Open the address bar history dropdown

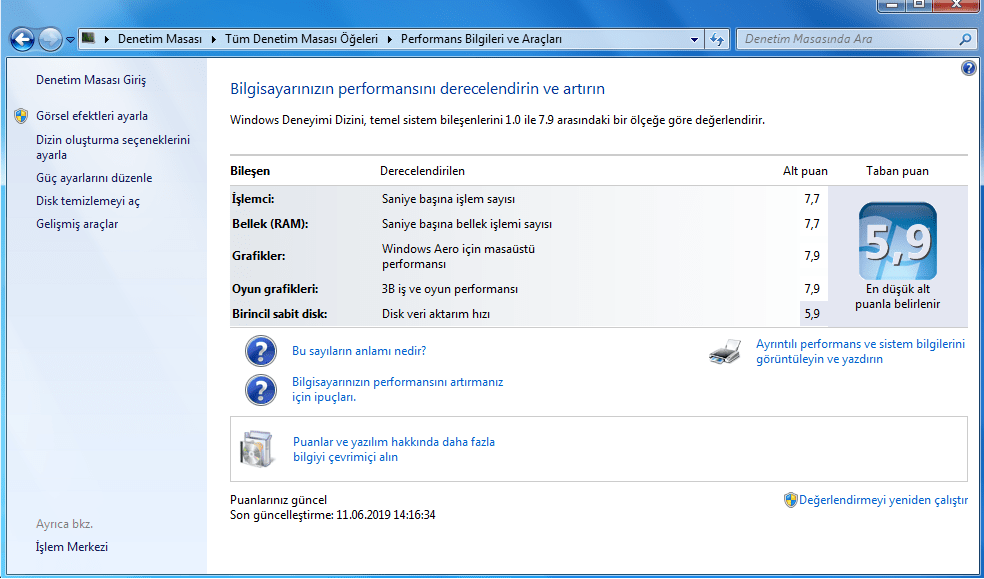pyautogui.click(x=694, y=39)
